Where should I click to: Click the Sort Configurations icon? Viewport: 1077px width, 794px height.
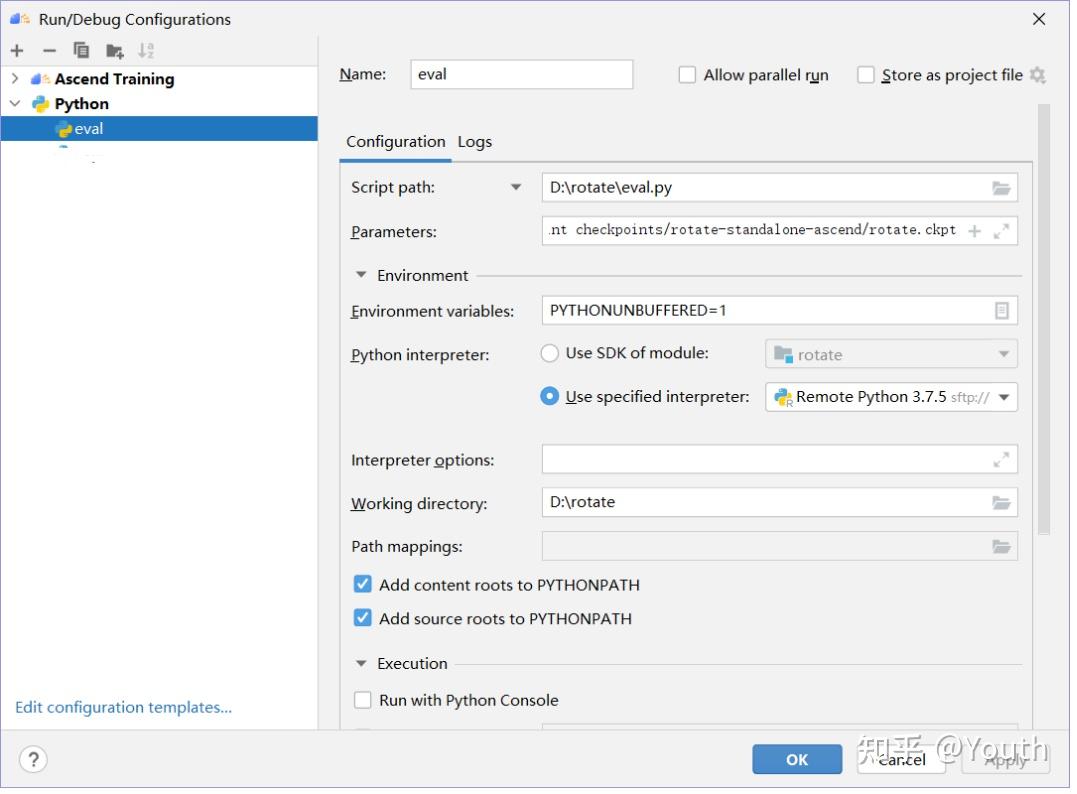146,51
